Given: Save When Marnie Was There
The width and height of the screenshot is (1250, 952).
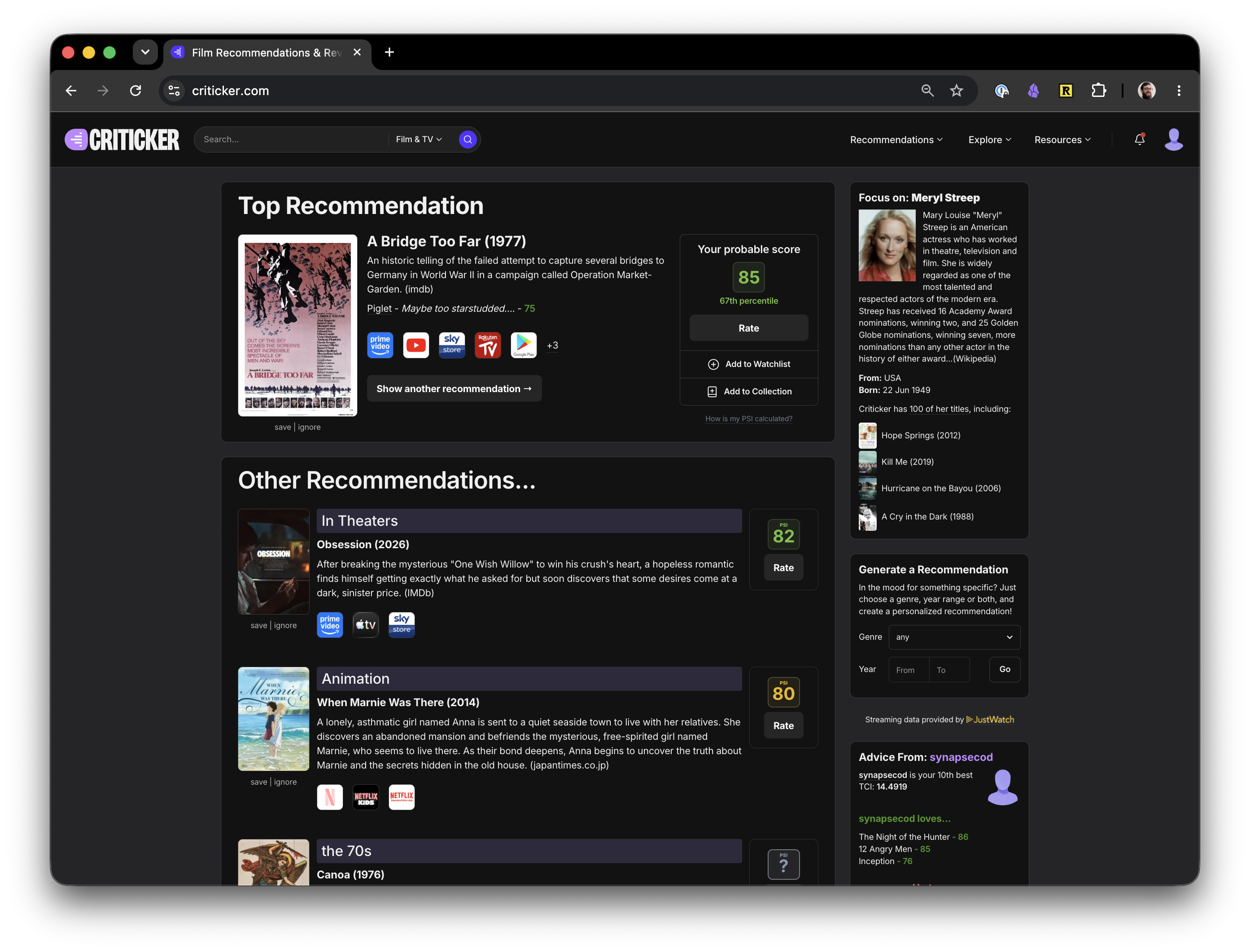Looking at the screenshot, I should coord(258,782).
